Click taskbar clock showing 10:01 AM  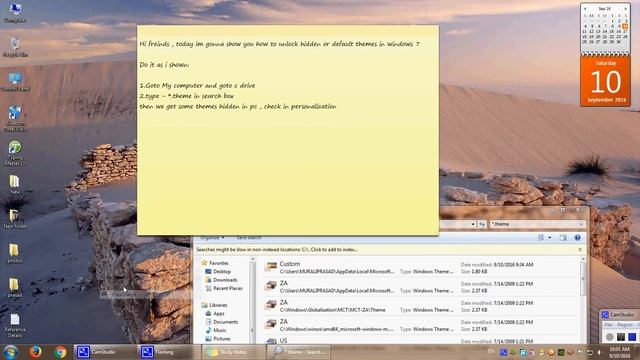click(619, 352)
